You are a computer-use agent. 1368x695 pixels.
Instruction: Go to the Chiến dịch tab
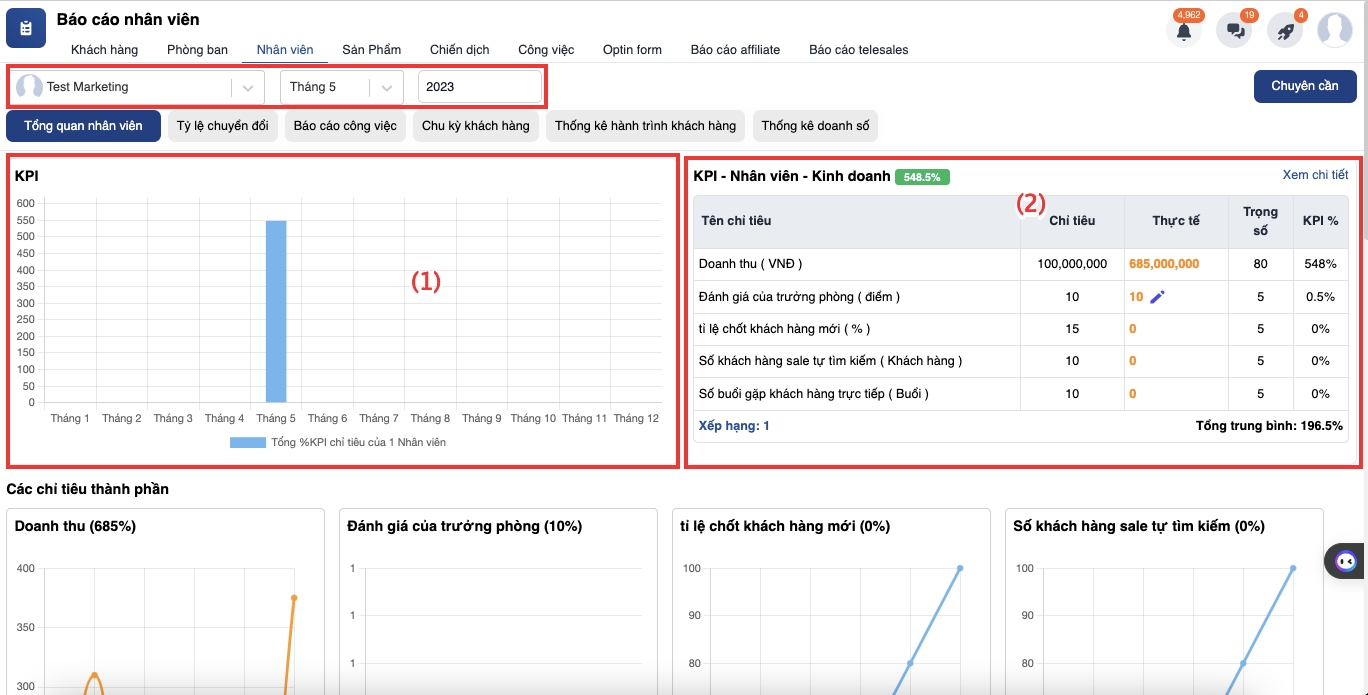(459, 50)
